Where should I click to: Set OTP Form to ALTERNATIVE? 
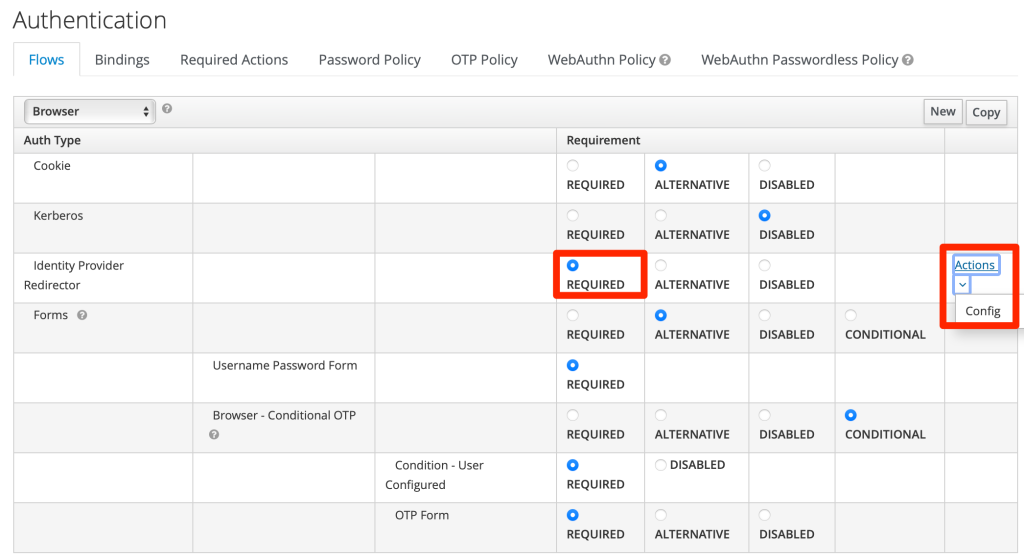tap(661, 515)
